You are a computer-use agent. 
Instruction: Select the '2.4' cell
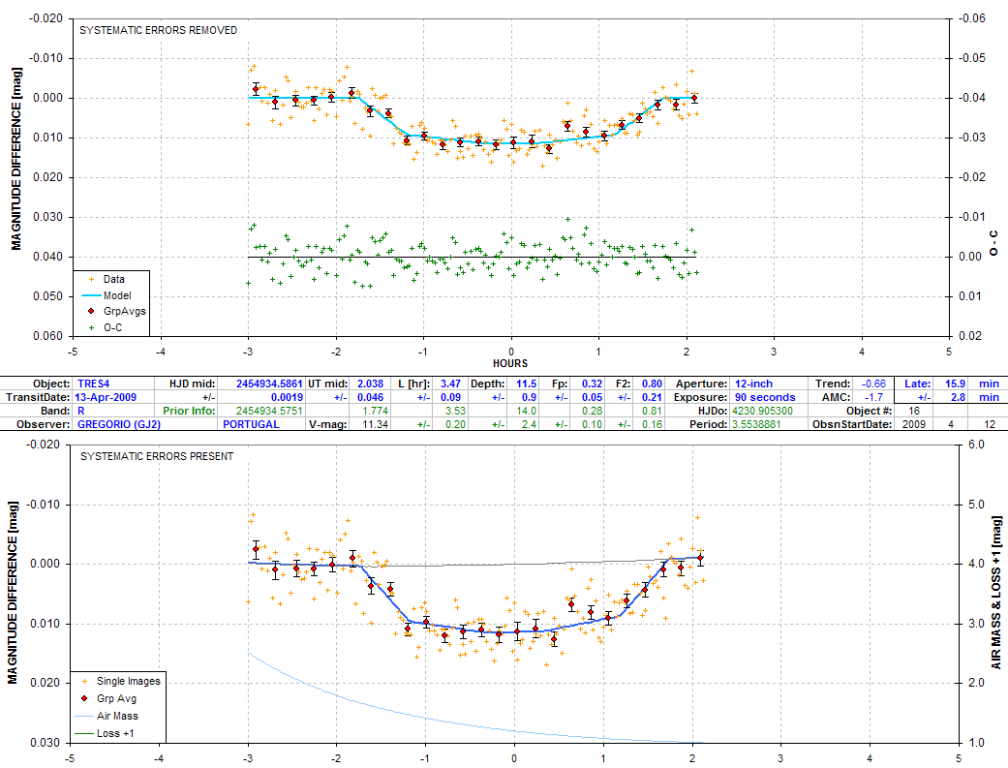[x=529, y=424]
